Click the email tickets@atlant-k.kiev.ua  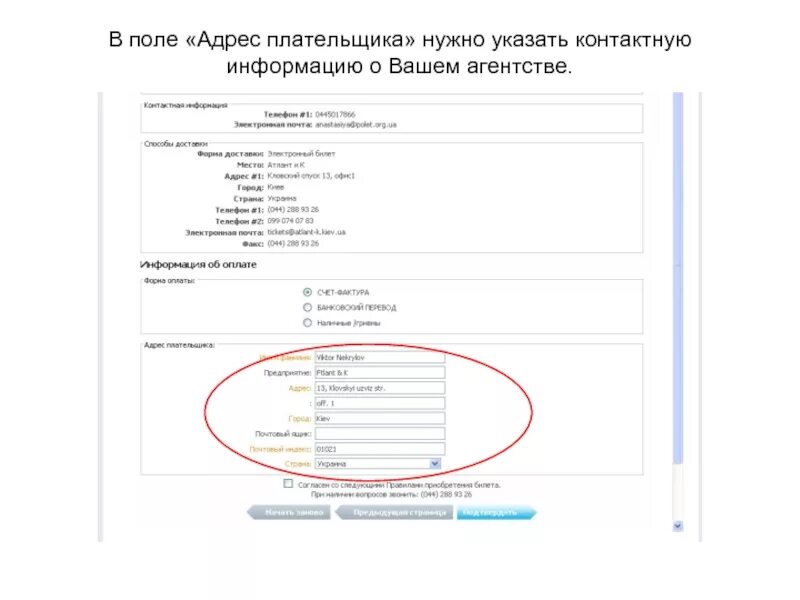click(306, 232)
